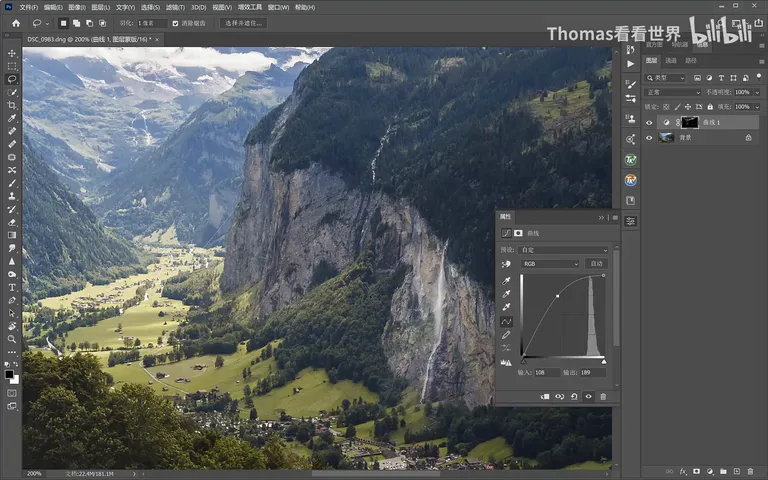
Task: Open the RGB channel dropdown
Action: point(551,264)
